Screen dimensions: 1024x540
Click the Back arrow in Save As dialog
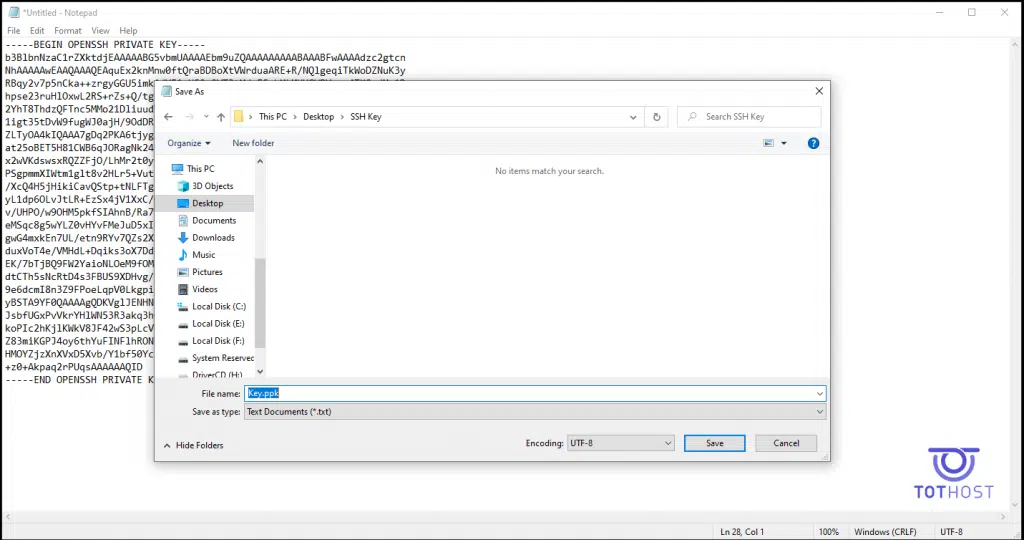click(168, 117)
